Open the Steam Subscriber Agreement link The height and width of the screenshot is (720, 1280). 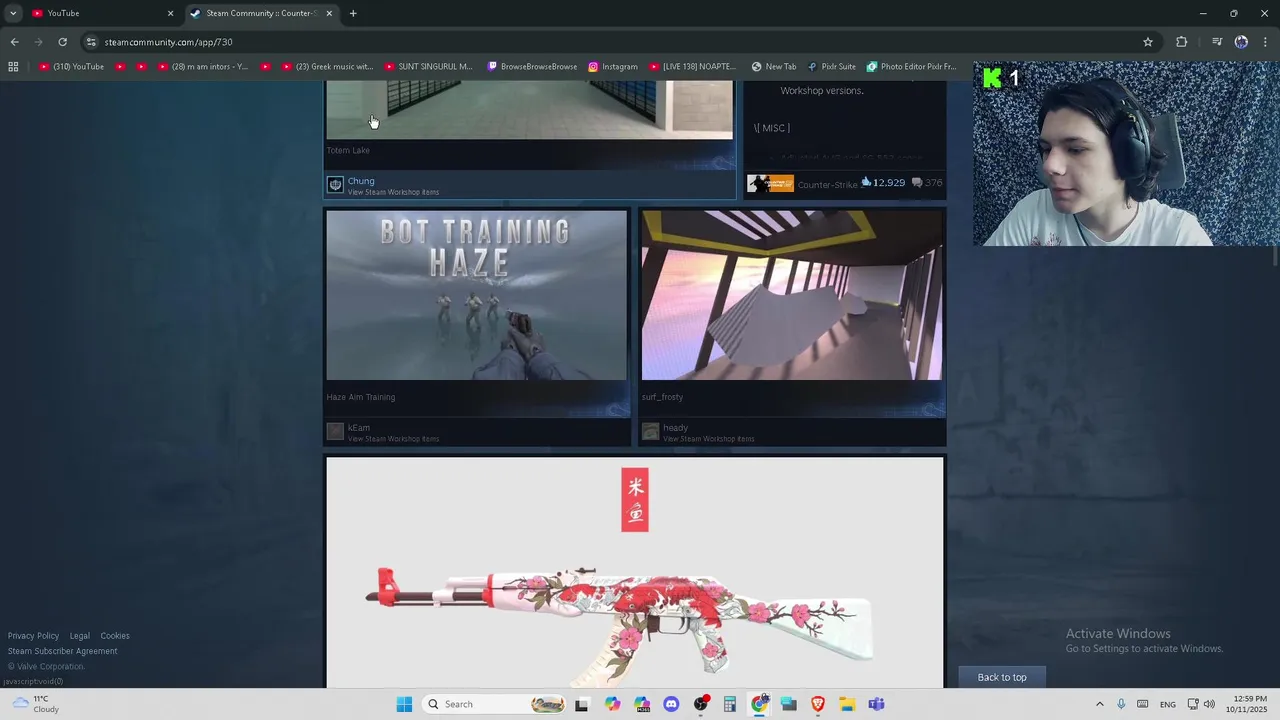(x=62, y=651)
